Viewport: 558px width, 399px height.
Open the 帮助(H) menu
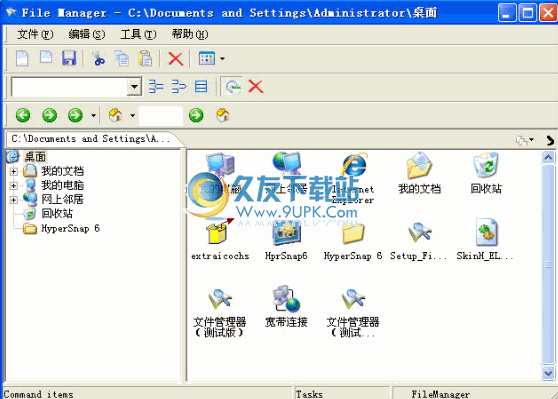190,35
